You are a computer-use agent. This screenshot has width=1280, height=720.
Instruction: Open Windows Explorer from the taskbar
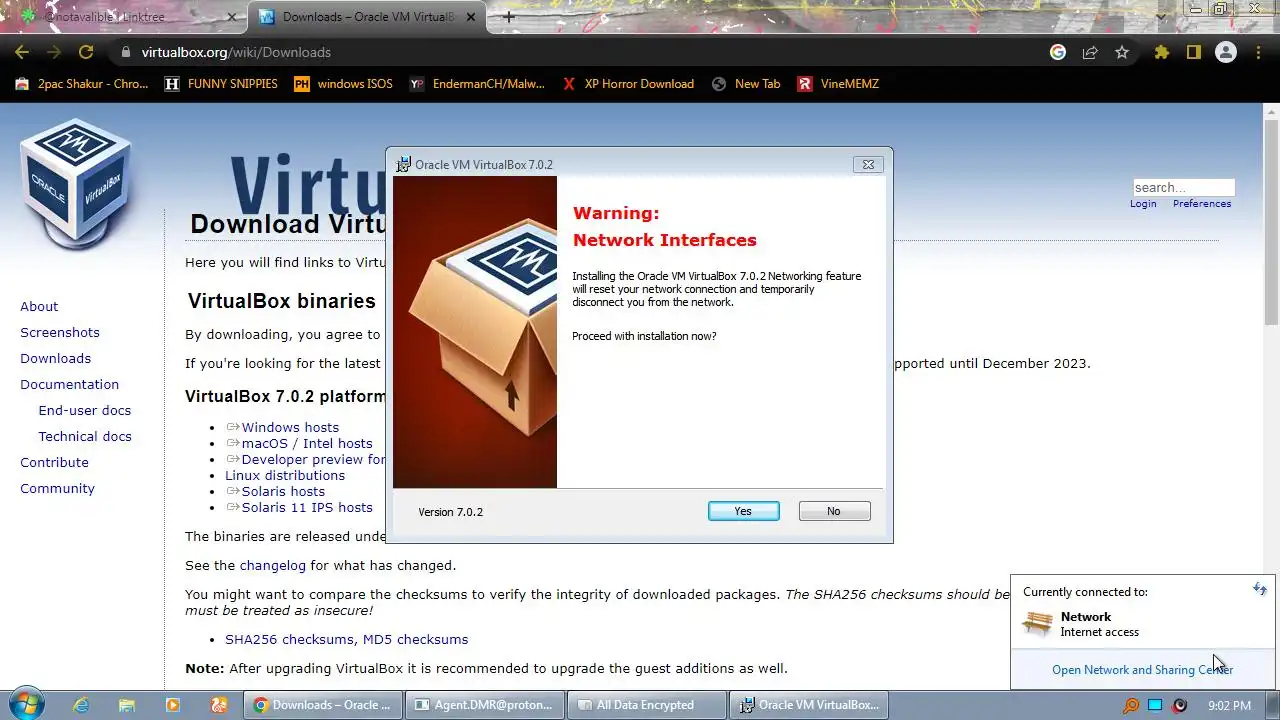coord(127,705)
